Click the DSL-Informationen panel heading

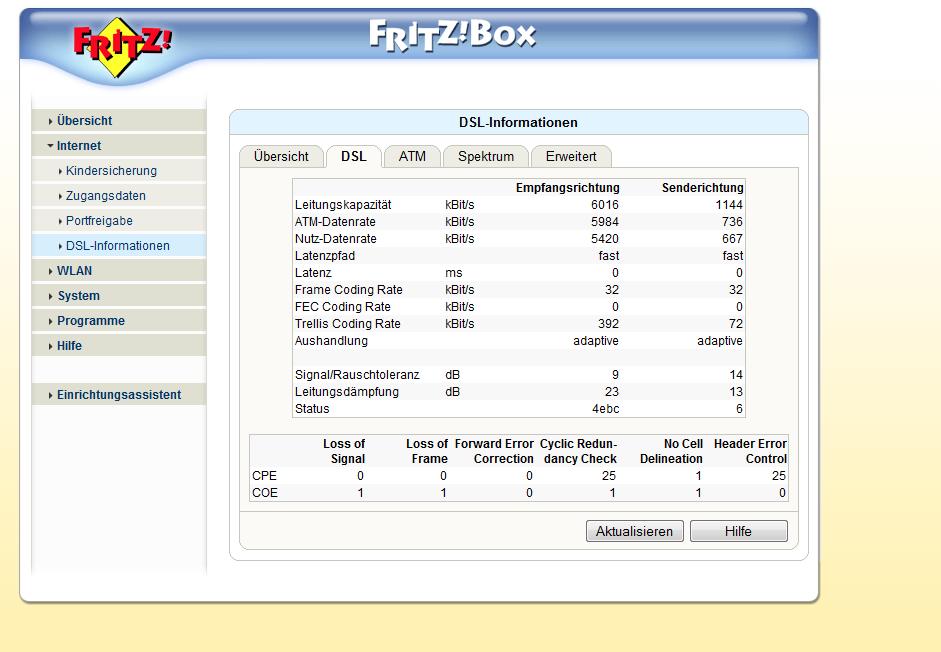click(x=519, y=122)
